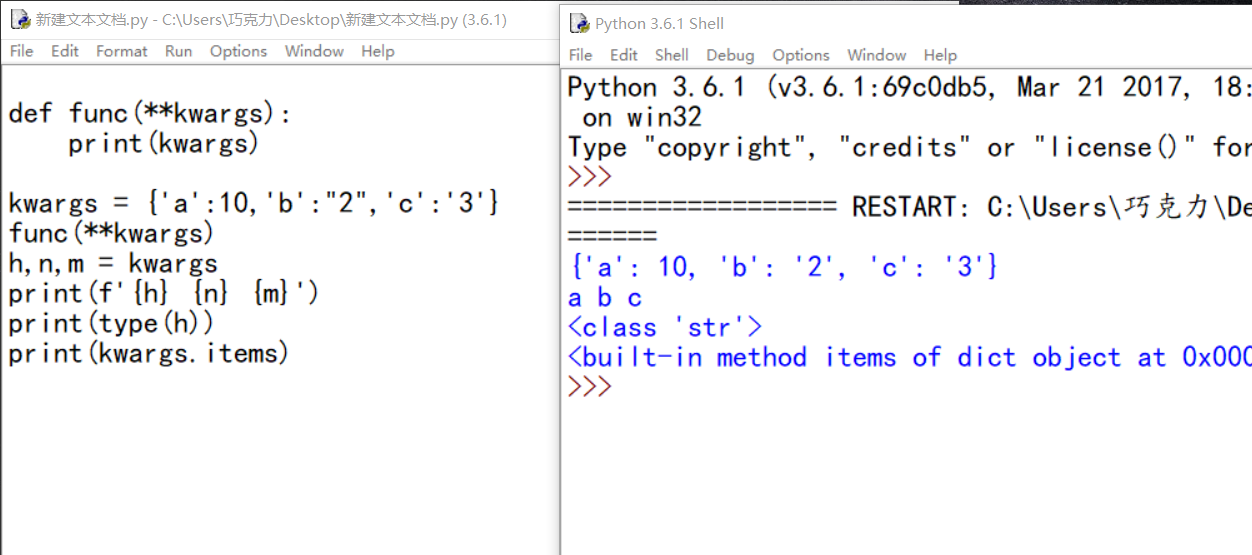Open Run menu in the editor window
Image resolution: width=1252 pixels, height=555 pixels.
coord(179,51)
